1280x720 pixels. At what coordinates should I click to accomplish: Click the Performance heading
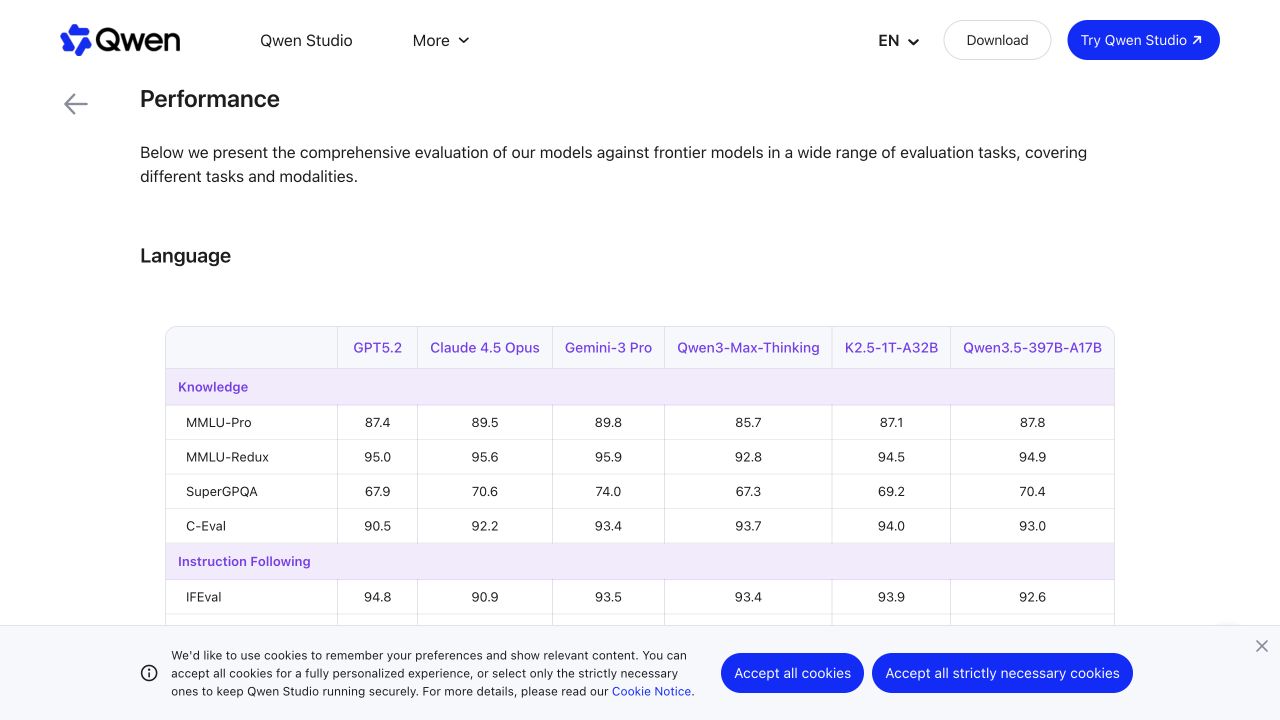coord(210,99)
